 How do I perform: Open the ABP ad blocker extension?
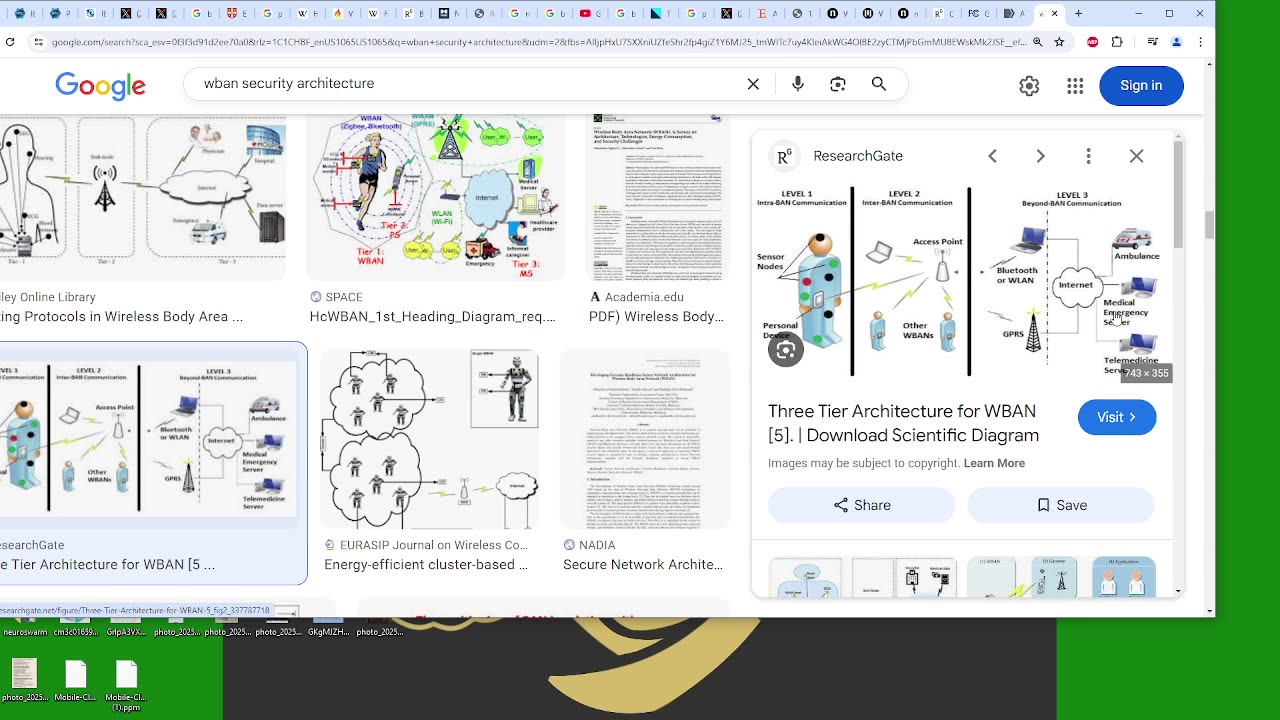coord(1093,42)
